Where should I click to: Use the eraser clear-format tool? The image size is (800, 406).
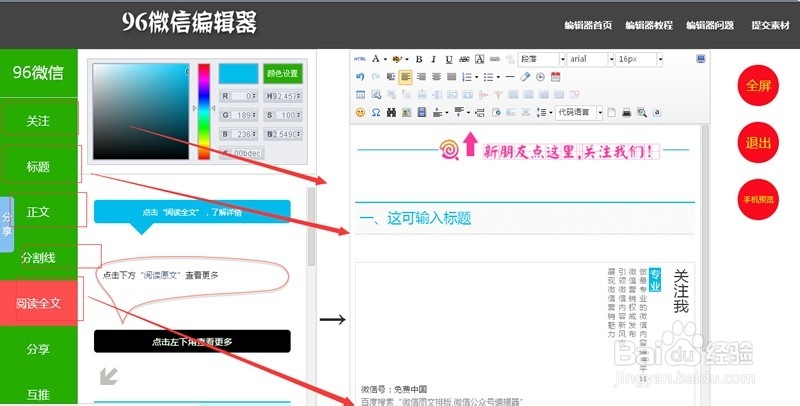pos(525,77)
